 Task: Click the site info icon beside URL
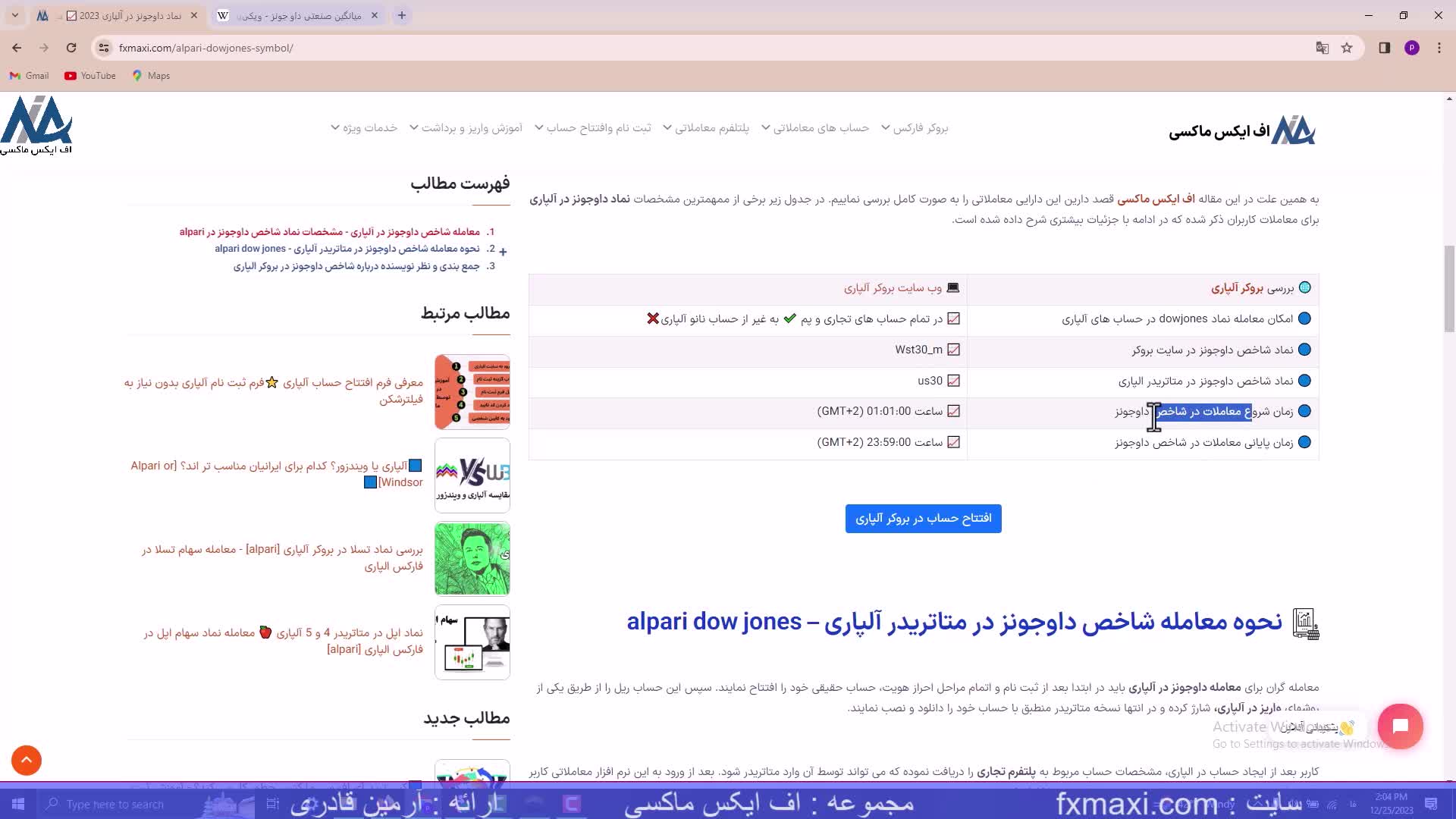104,48
